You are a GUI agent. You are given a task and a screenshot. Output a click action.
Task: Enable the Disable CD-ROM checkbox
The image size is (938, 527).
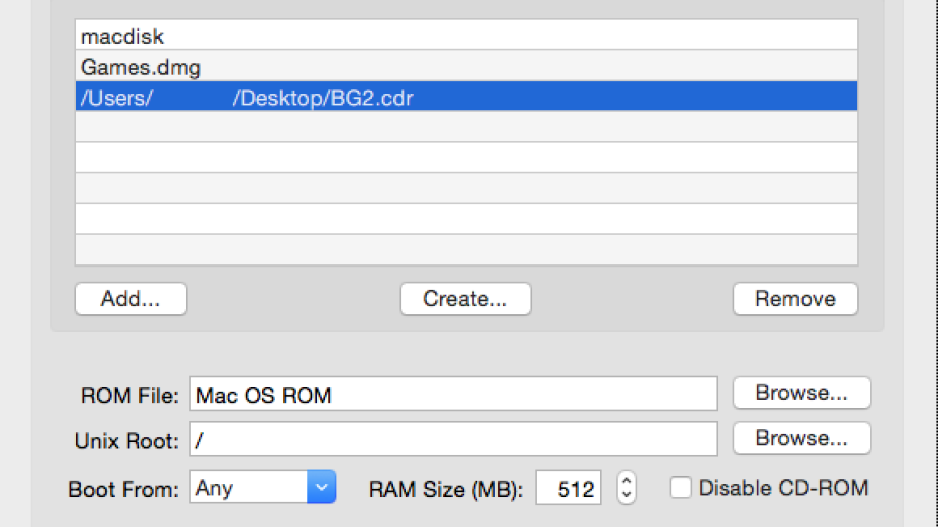point(681,488)
